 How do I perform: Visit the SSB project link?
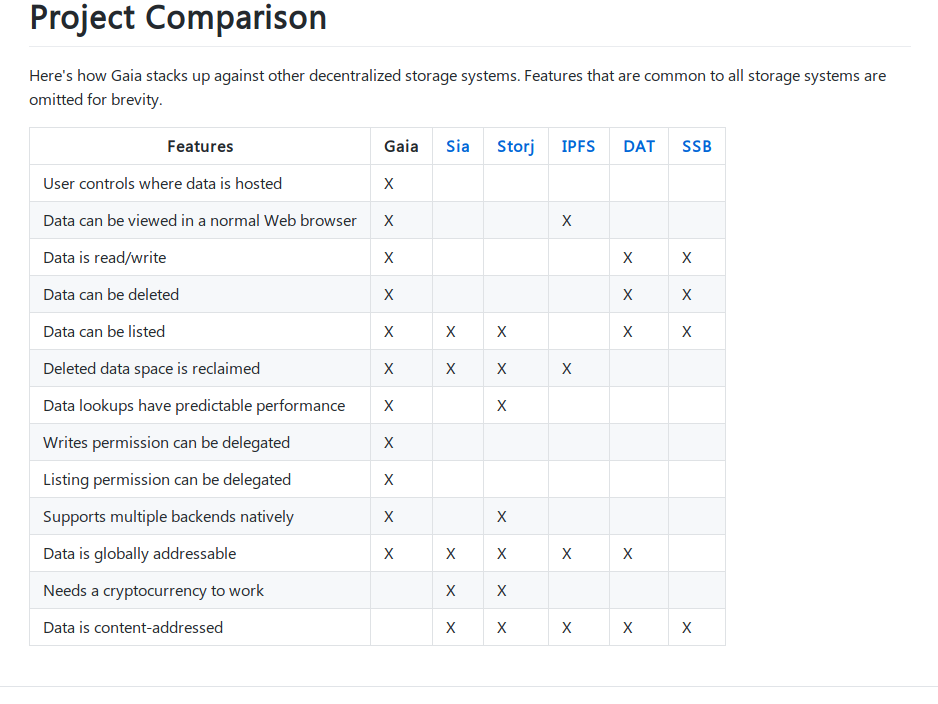click(696, 146)
